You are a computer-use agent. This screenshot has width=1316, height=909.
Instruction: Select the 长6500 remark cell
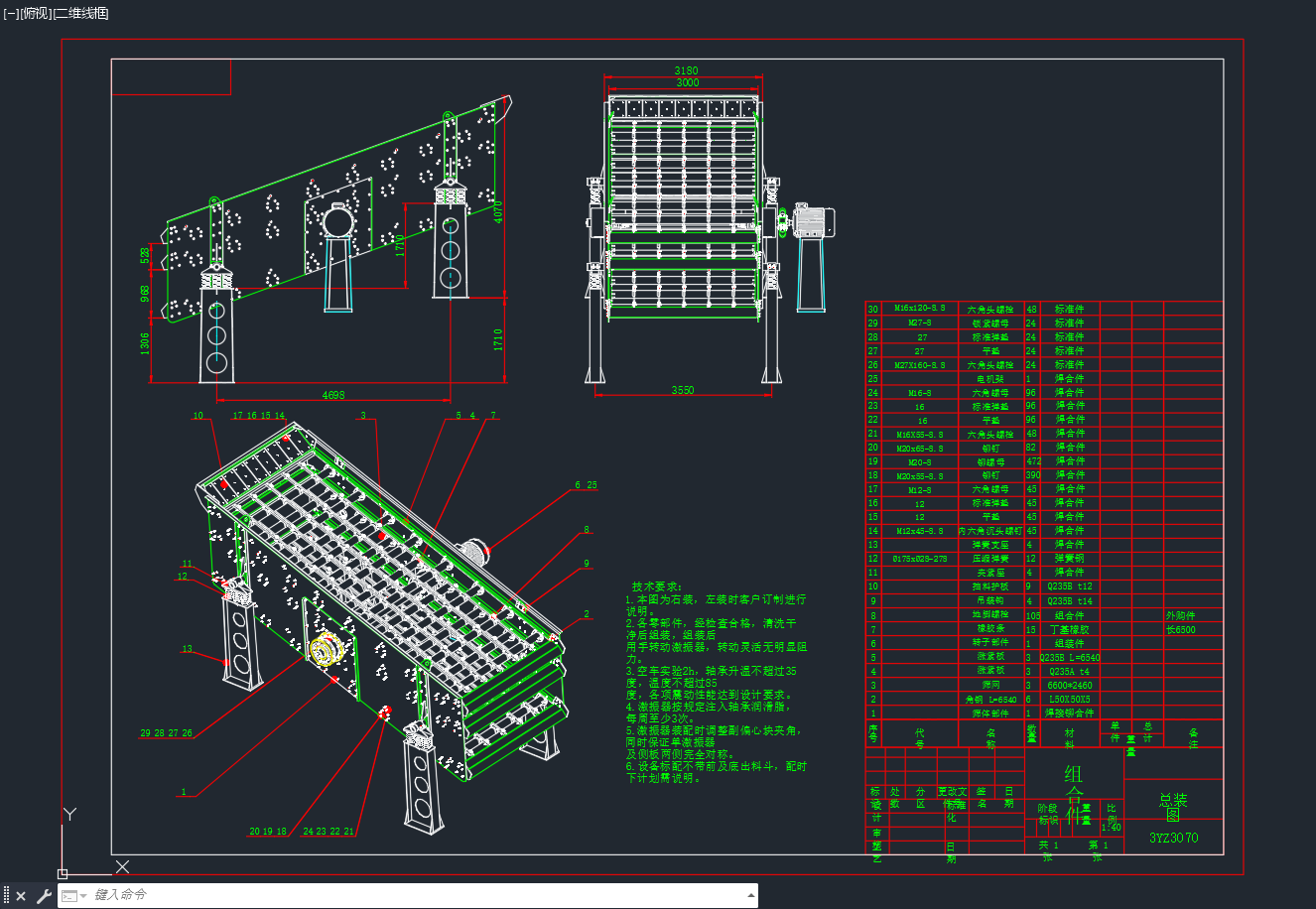point(1180,629)
